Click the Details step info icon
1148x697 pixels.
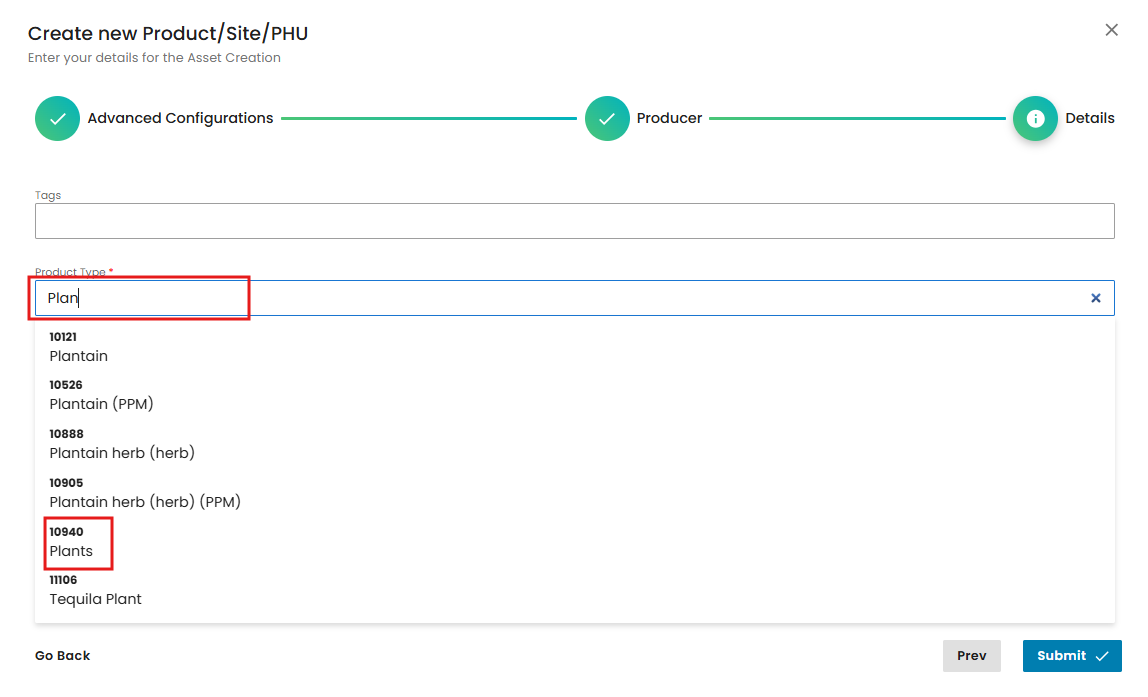tap(1035, 119)
